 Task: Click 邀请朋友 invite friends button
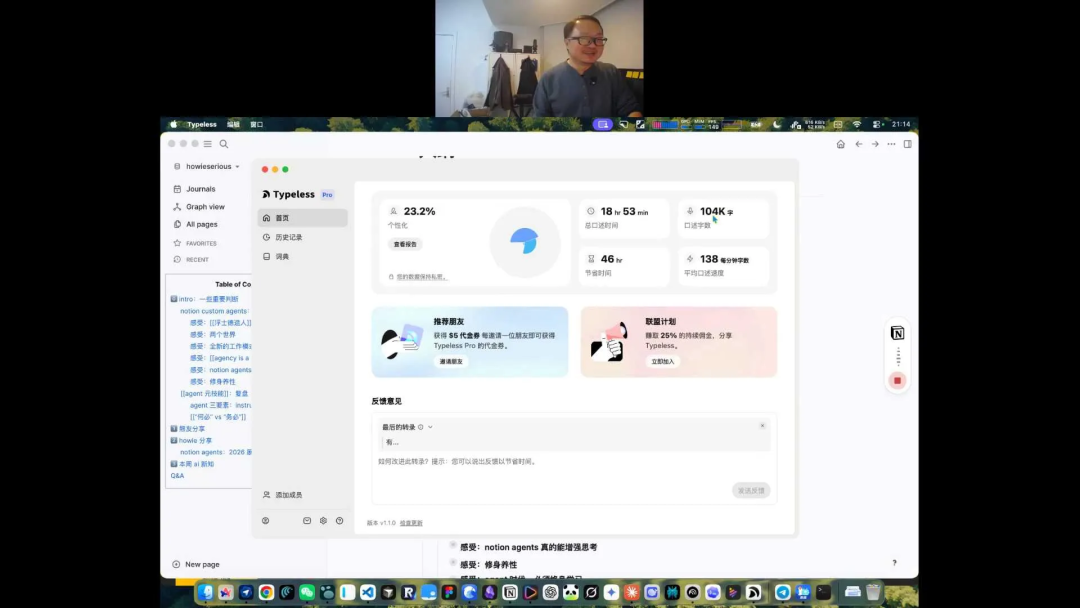(x=451, y=361)
